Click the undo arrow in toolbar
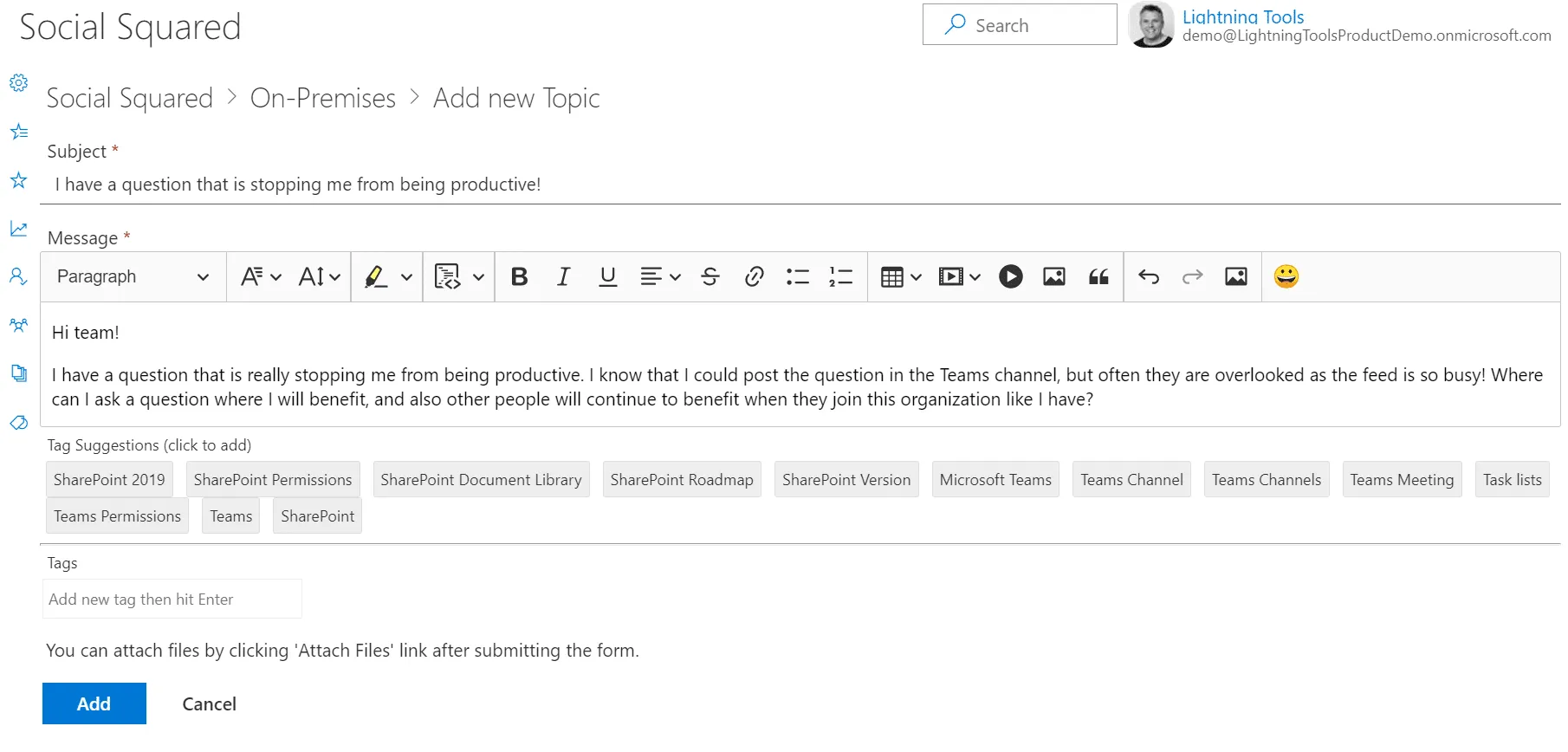 pos(1149,276)
